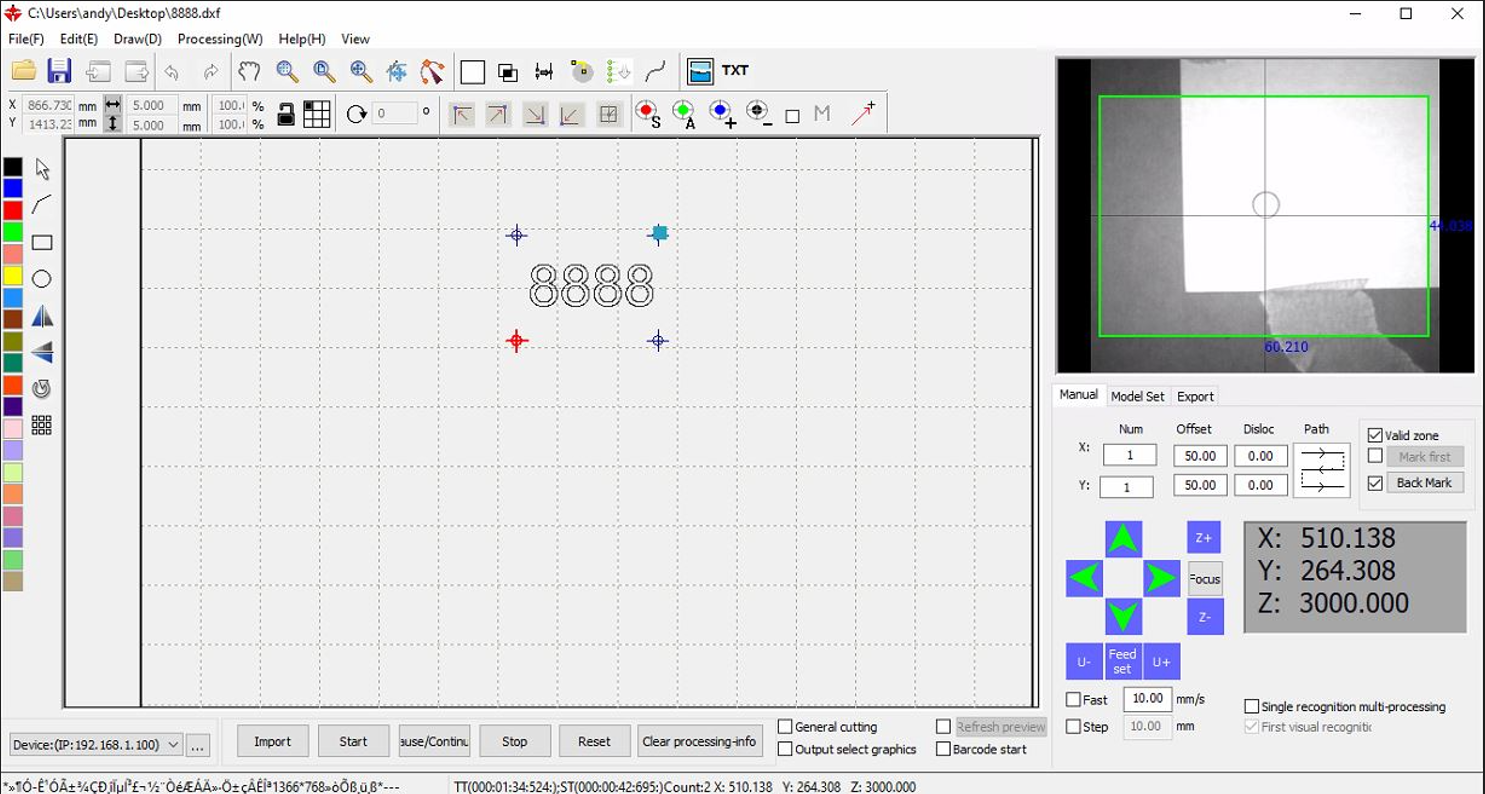Pick the yellow color swatch
The height and width of the screenshot is (794, 1485).
click(12, 276)
